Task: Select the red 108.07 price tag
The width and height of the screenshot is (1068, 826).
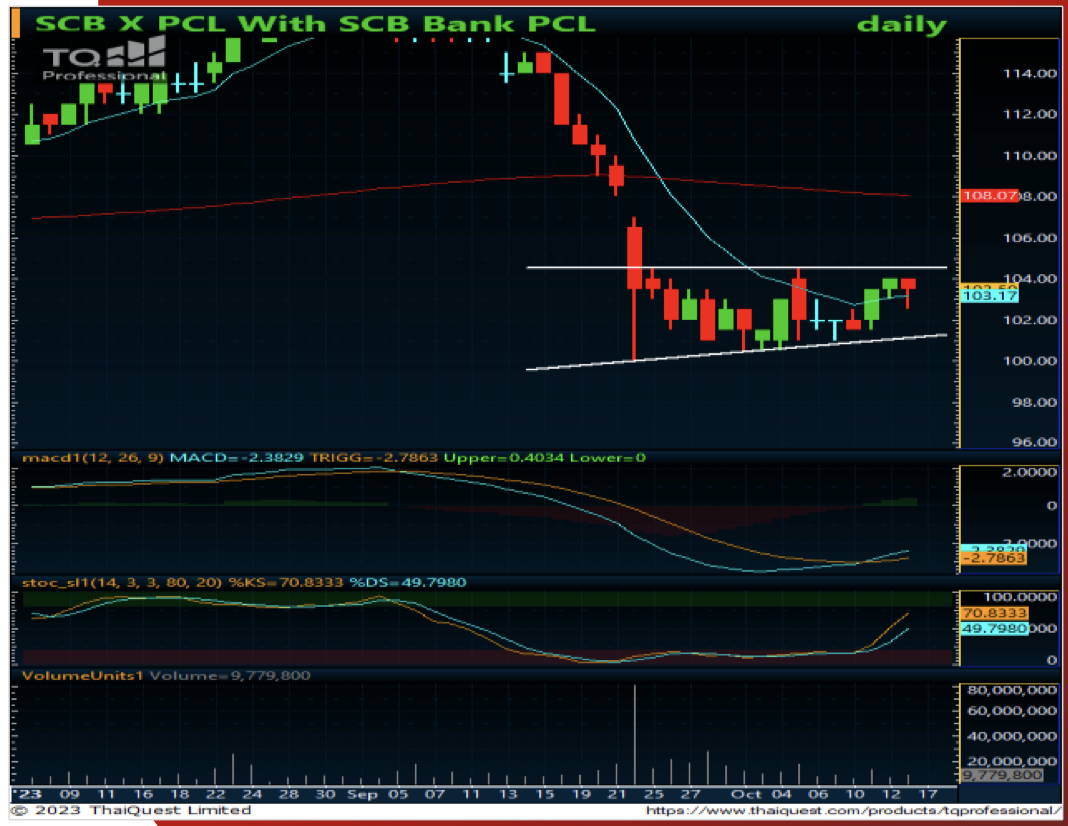Action: pyautogui.click(x=989, y=195)
